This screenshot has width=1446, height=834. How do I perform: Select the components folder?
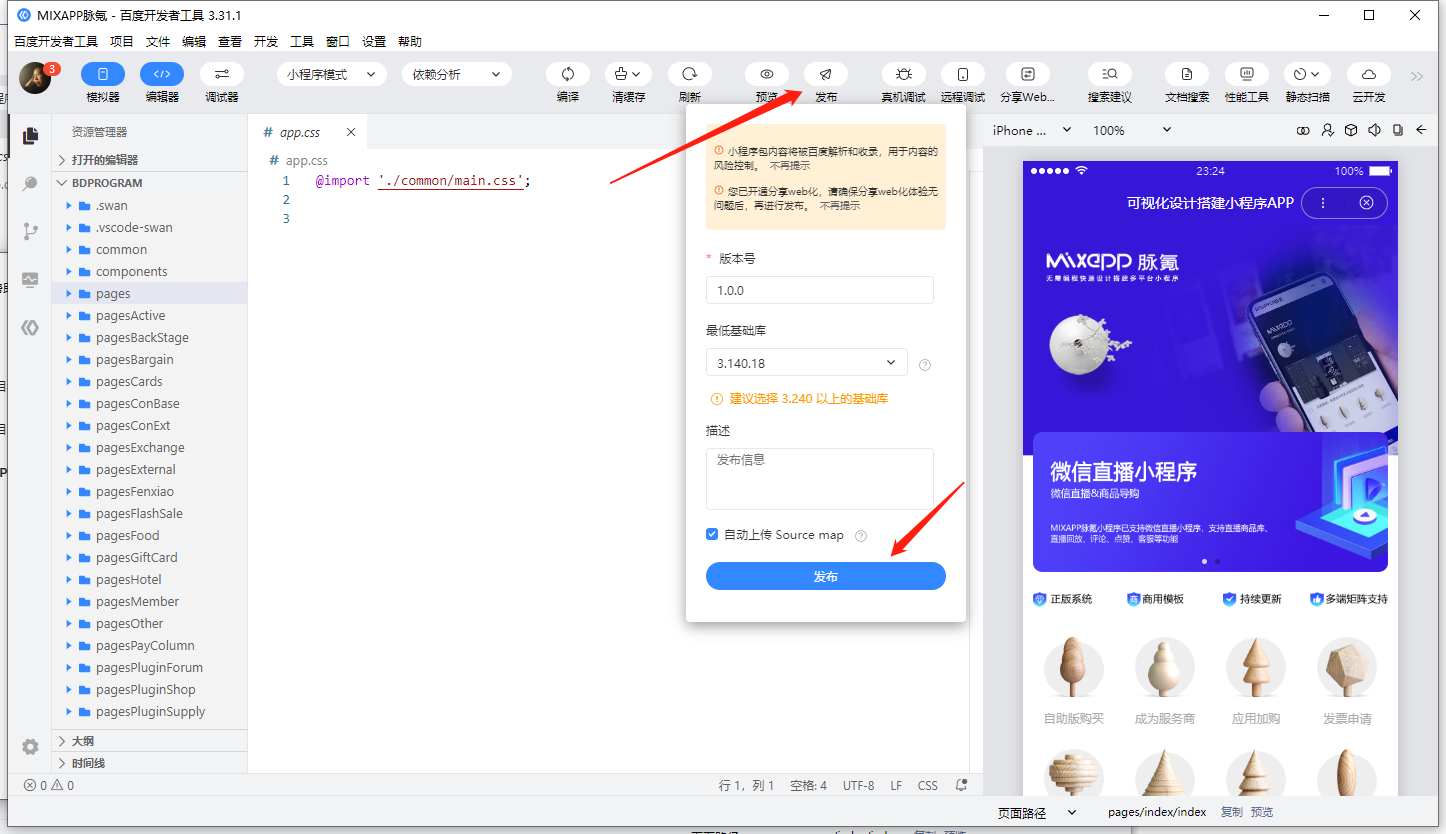tap(149, 271)
